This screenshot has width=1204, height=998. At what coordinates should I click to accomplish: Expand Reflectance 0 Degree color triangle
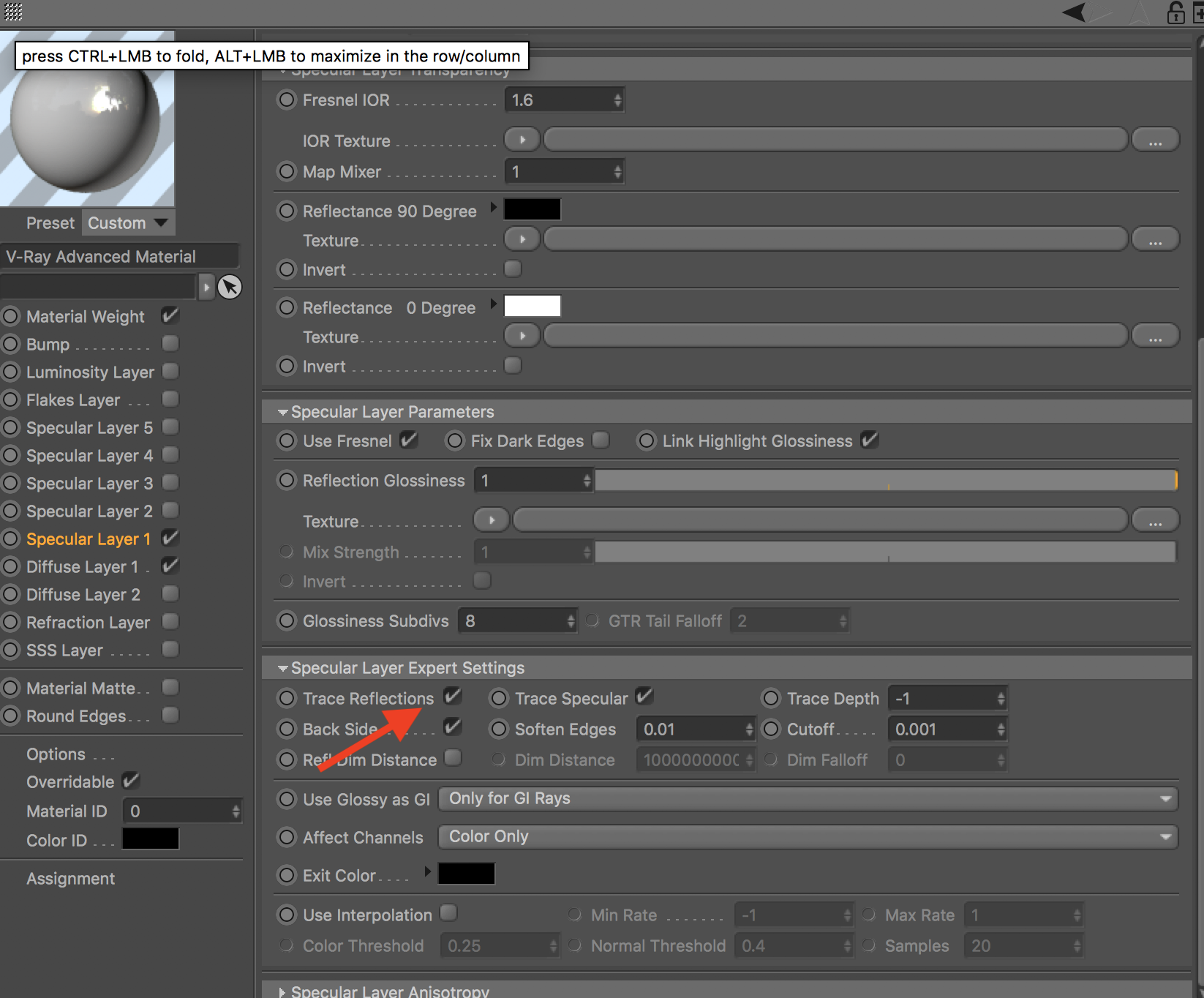click(494, 304)
